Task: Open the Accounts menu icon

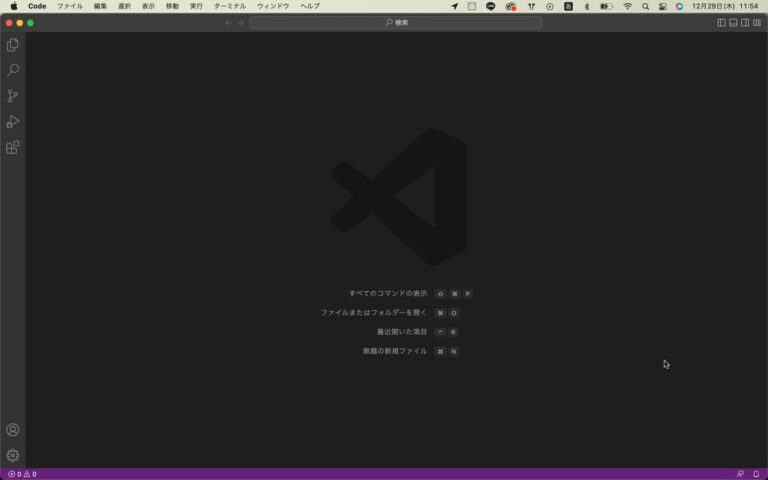Action: 13,430
